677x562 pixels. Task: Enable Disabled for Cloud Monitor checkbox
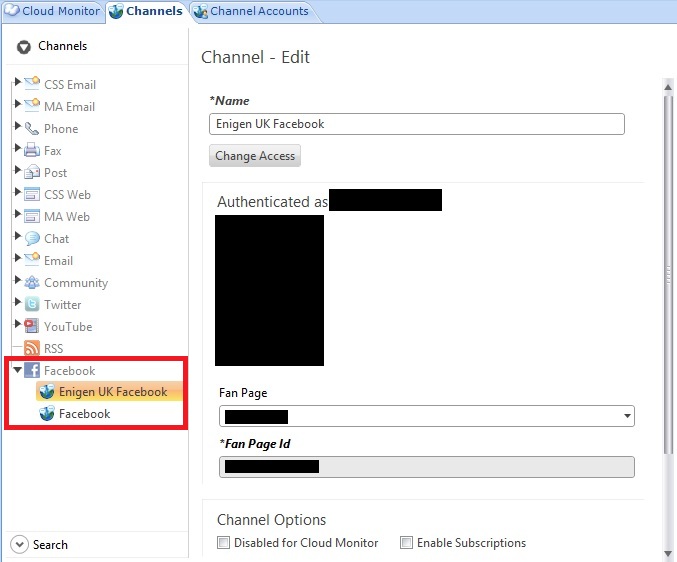[224, 543]
